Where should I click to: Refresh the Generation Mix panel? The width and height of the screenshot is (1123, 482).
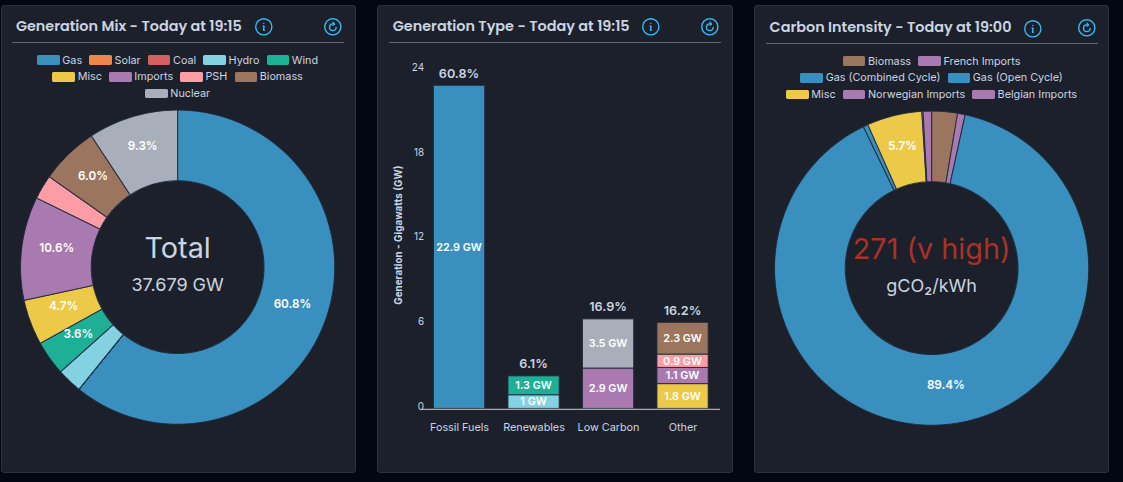333,27
